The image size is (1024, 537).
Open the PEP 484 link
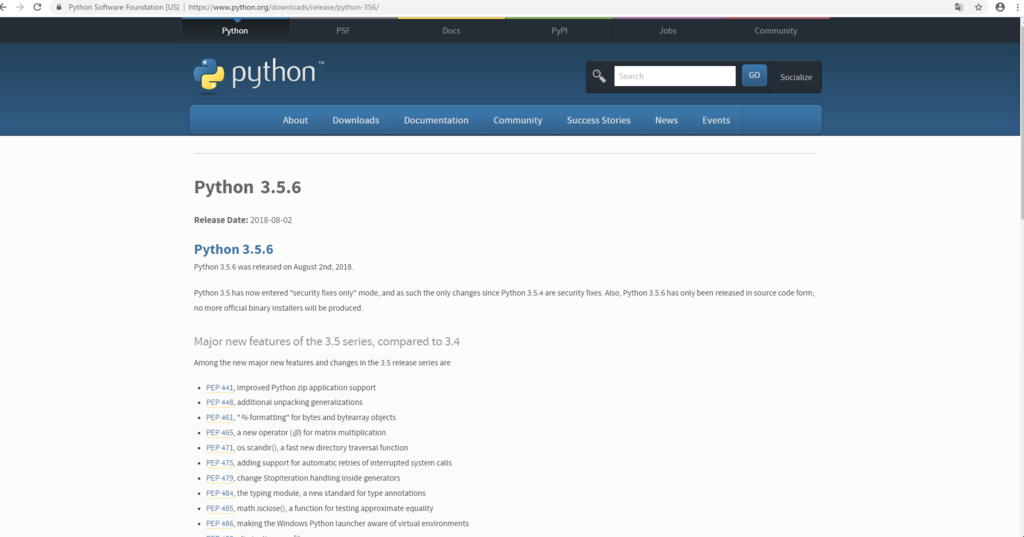click(x=219, y=493)
